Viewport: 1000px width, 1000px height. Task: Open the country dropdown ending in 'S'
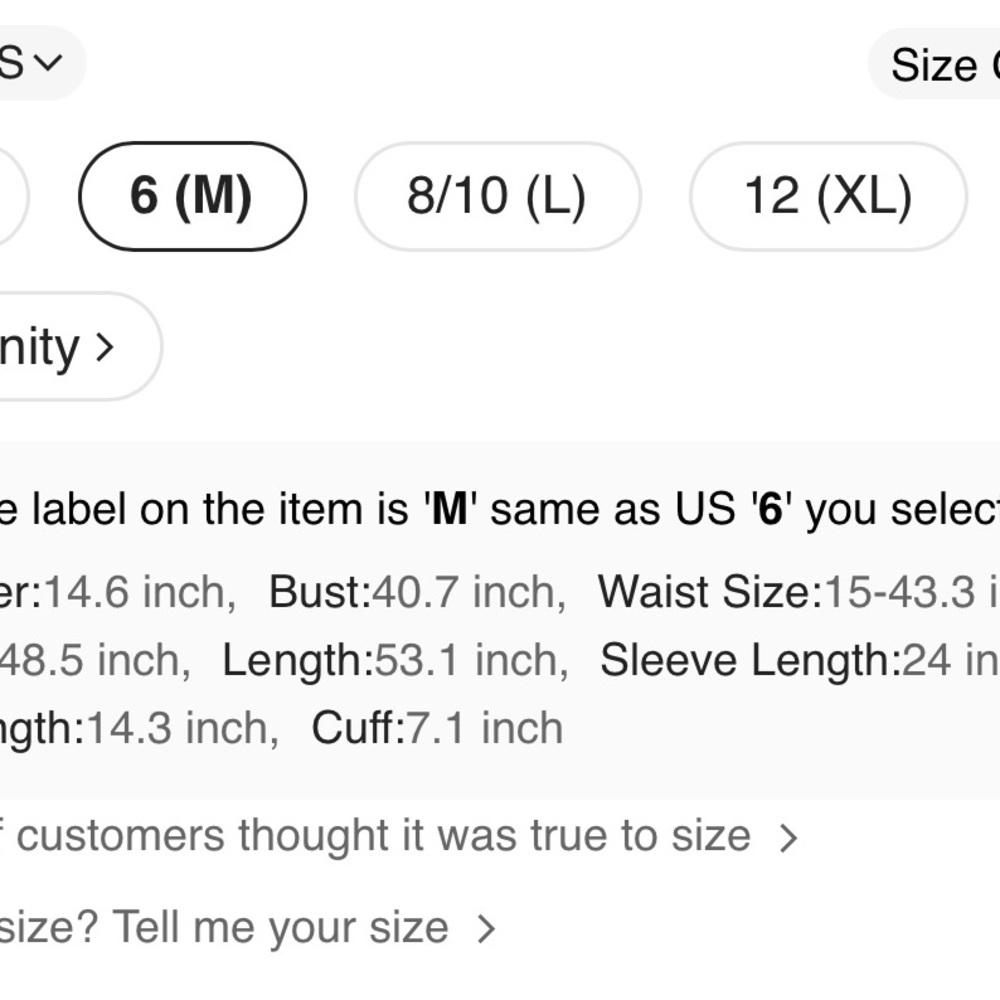[32, 64]
